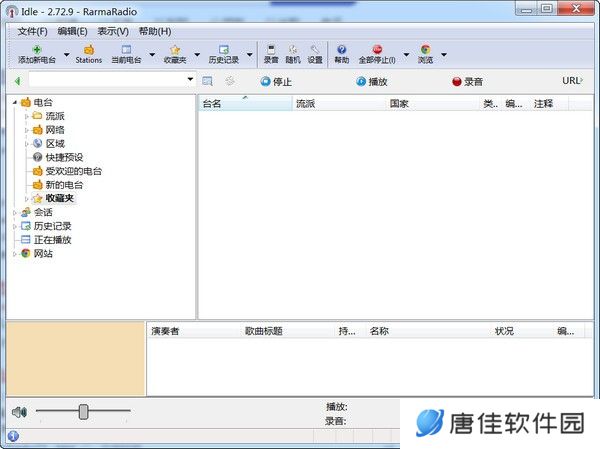
Task: Expand the 收藏夹 tree node arrow
Action: click(x=27, y=199)
